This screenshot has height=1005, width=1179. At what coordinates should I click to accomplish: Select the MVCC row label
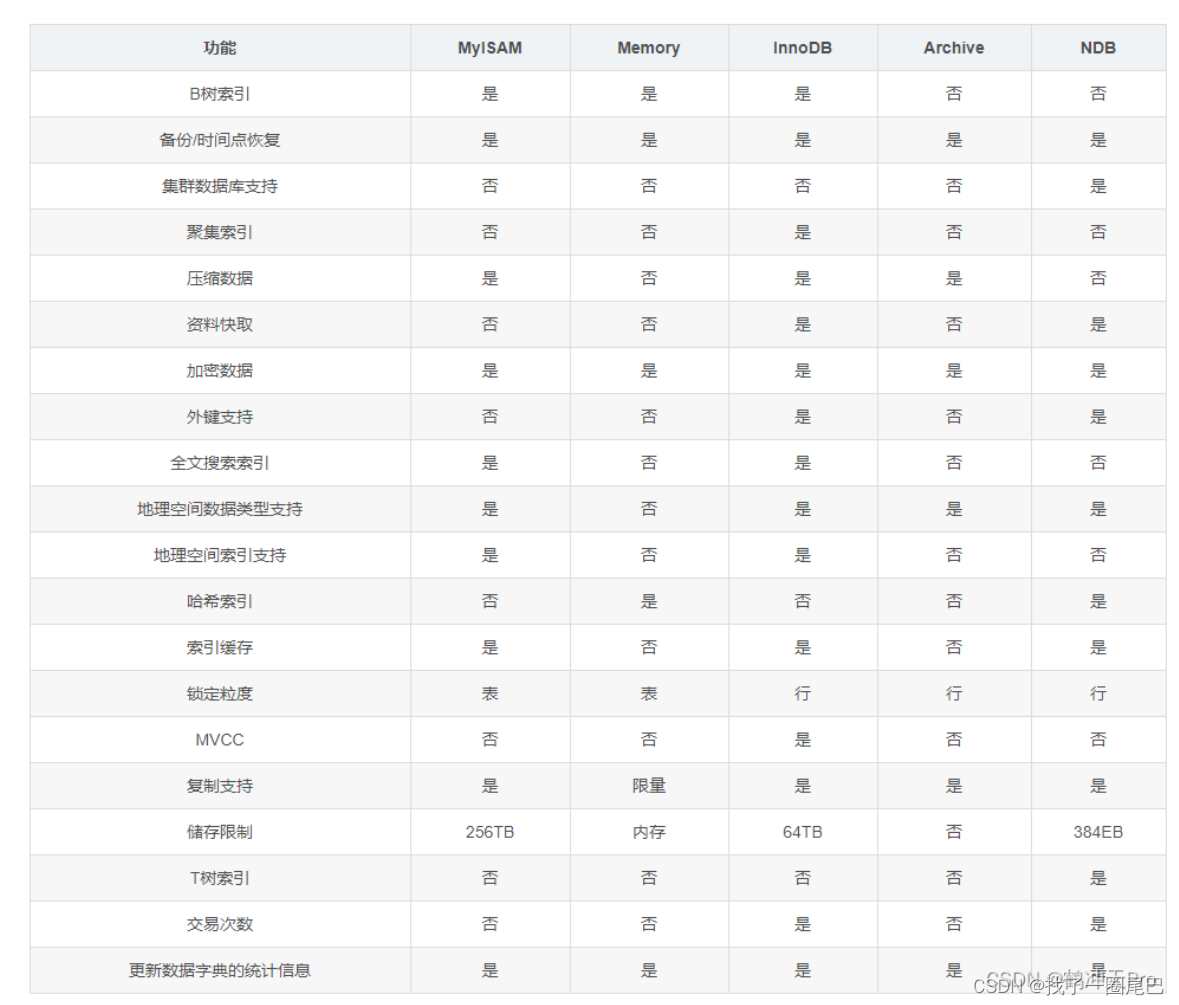coord(220,740)
